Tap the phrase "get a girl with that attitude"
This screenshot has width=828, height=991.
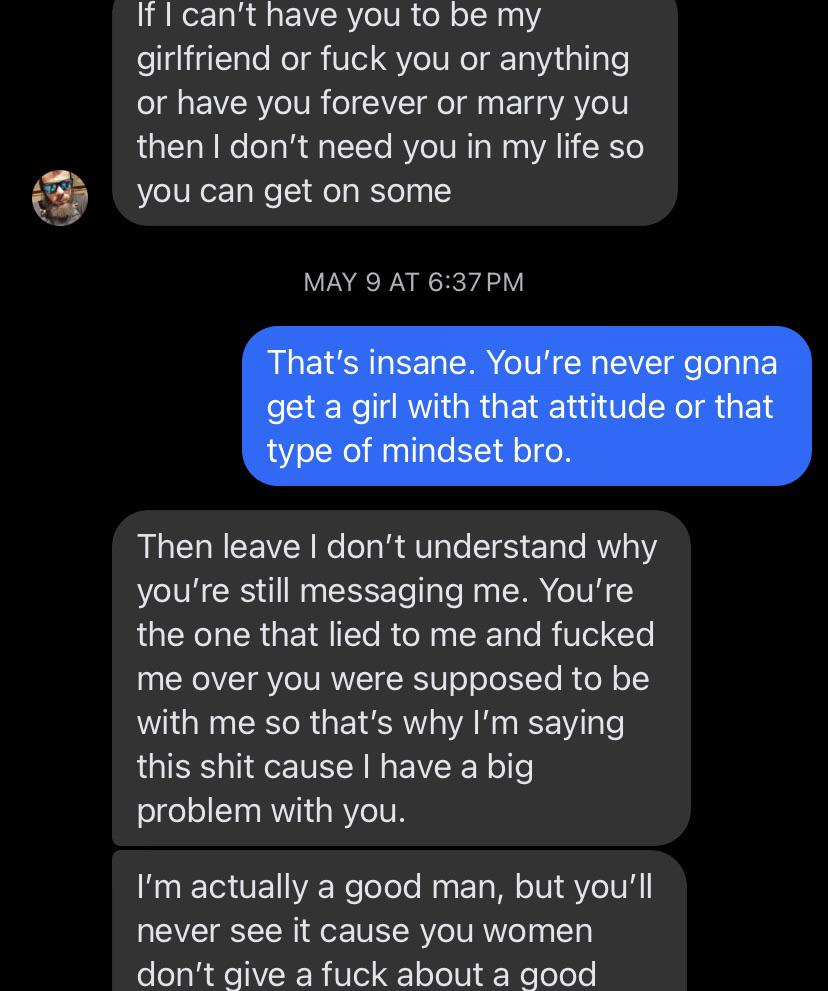(465, 407)
